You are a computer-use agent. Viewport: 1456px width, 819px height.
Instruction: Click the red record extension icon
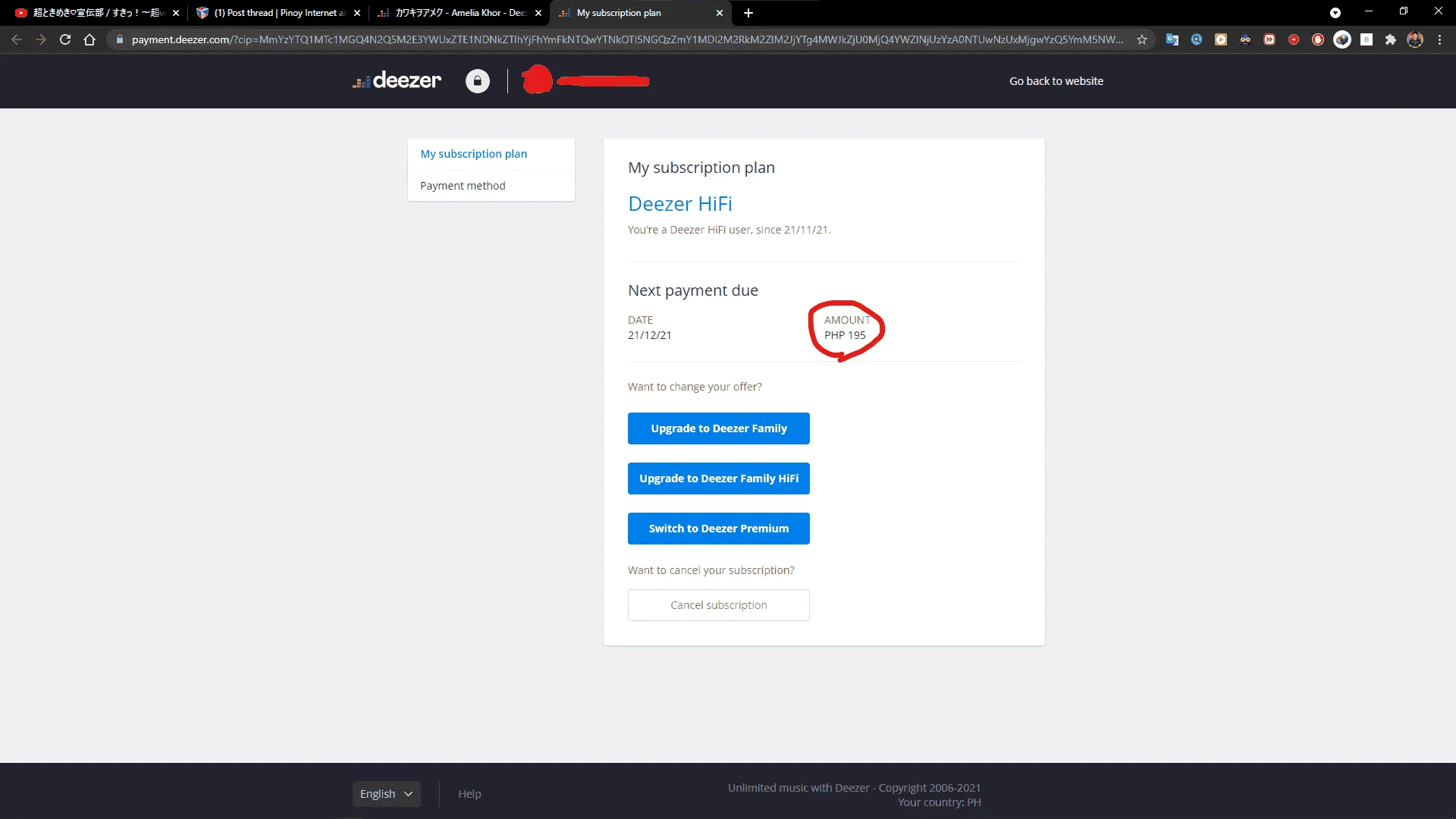(1318, 39)
